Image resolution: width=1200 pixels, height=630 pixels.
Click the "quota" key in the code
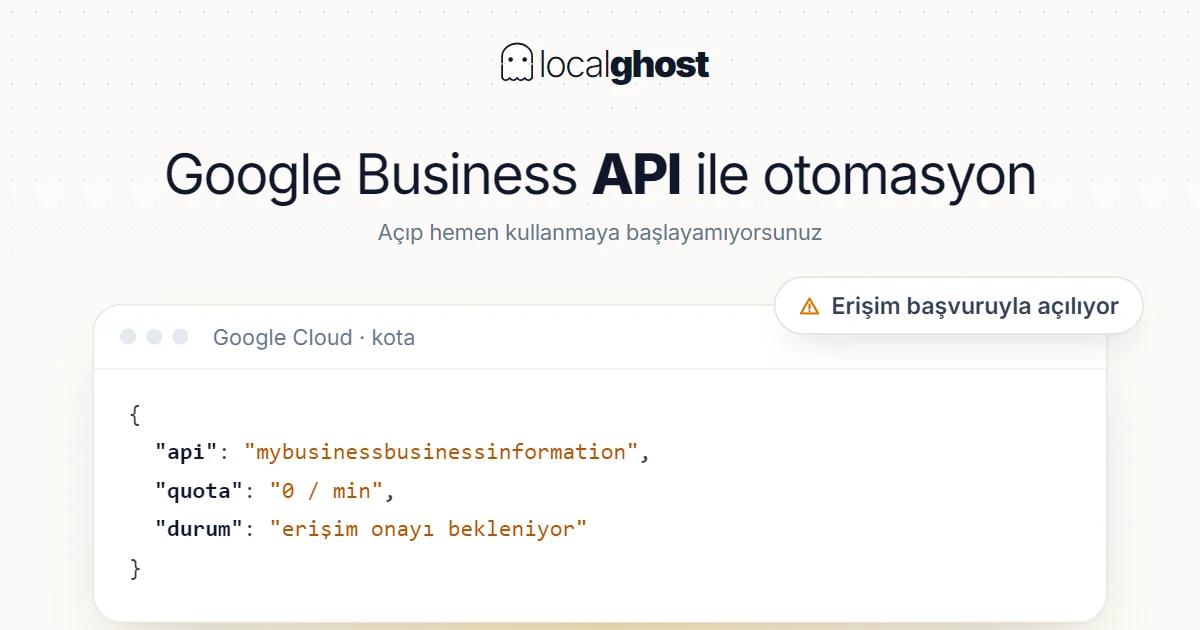click(x=199, y=491)
